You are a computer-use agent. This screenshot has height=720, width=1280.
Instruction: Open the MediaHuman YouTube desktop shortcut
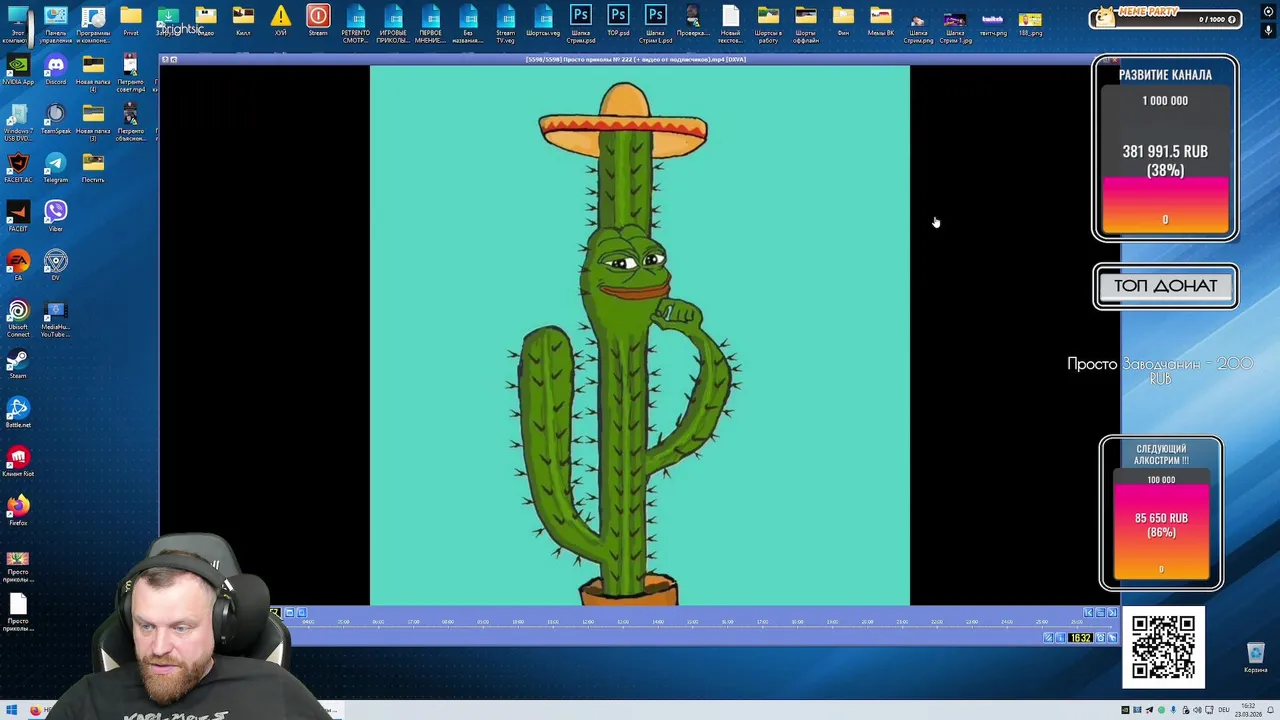pos(56,319)
